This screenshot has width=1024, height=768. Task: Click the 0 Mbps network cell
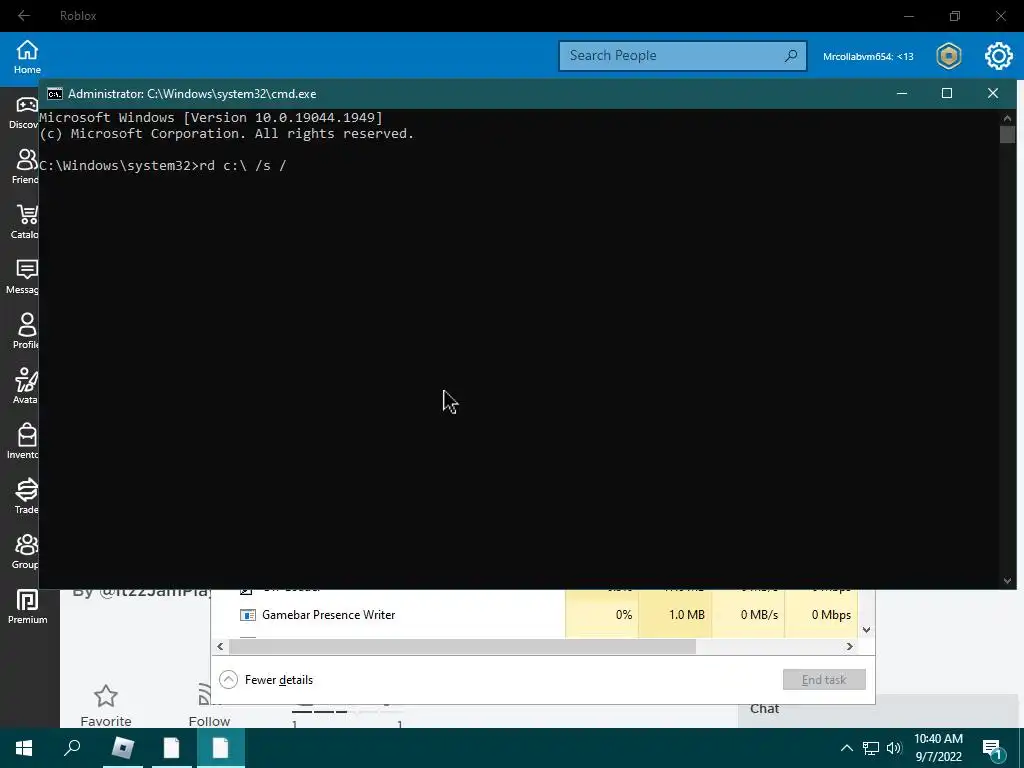(822, 615)
